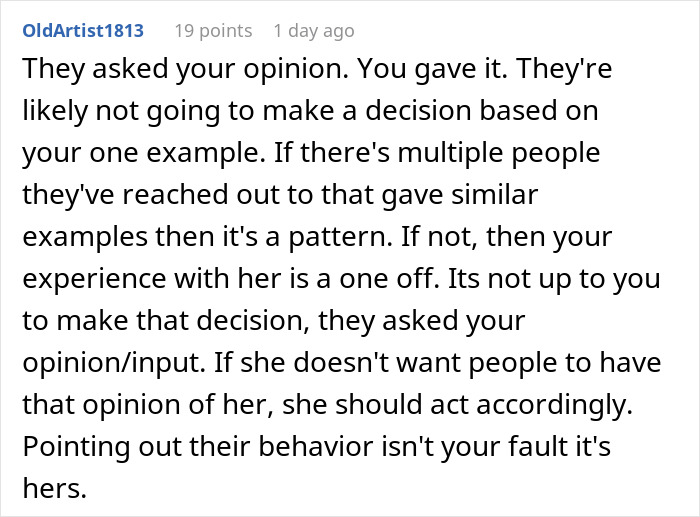Open the OldArtist1813 user profile
700x517 pixels.
click(x=83, y=31)
